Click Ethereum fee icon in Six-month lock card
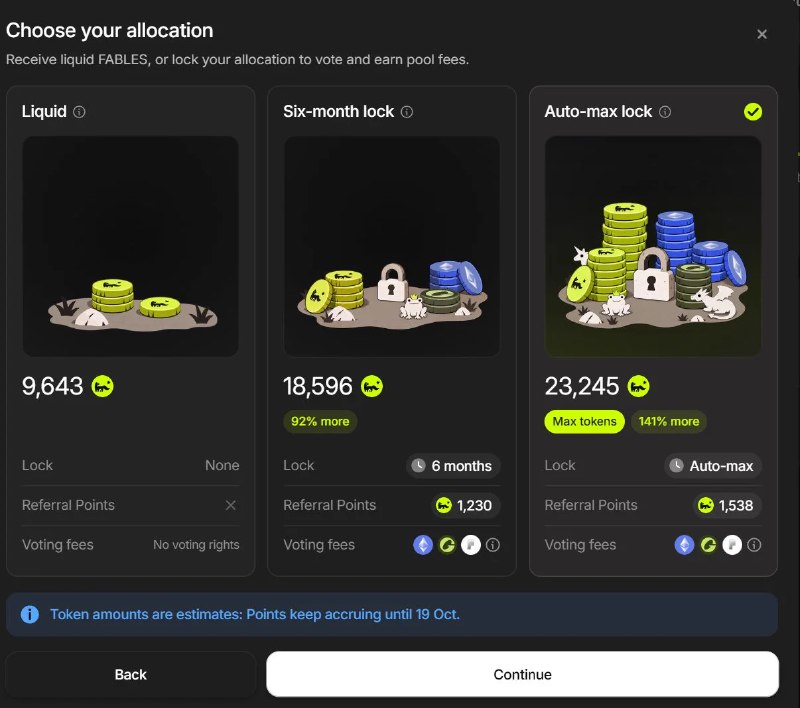The width and height of the screenshot is (800, 708). coord(423,545)
